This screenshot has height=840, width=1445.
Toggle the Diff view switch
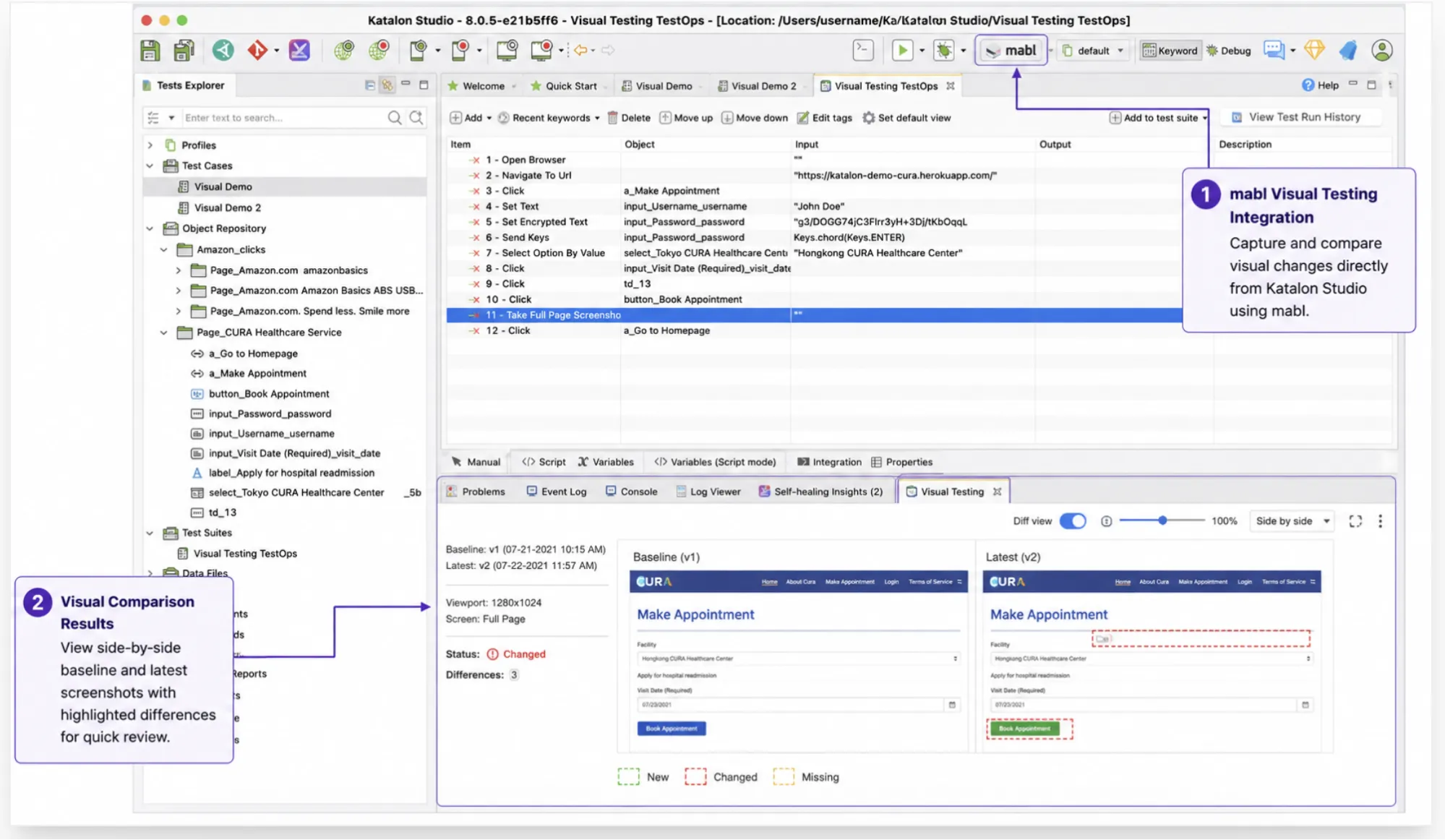click(x=1073, y=521)
